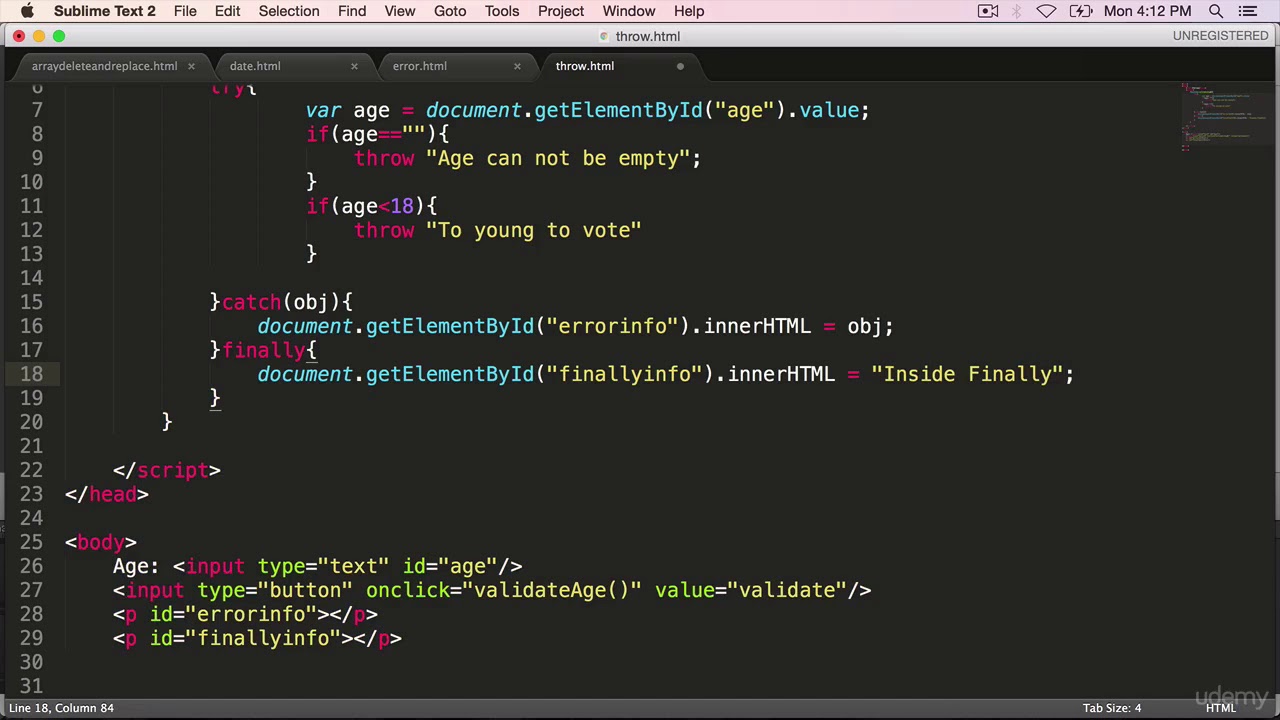Open the Selection menu
The width and height of the screenshot is (1280, 720).
pos(289,11)
